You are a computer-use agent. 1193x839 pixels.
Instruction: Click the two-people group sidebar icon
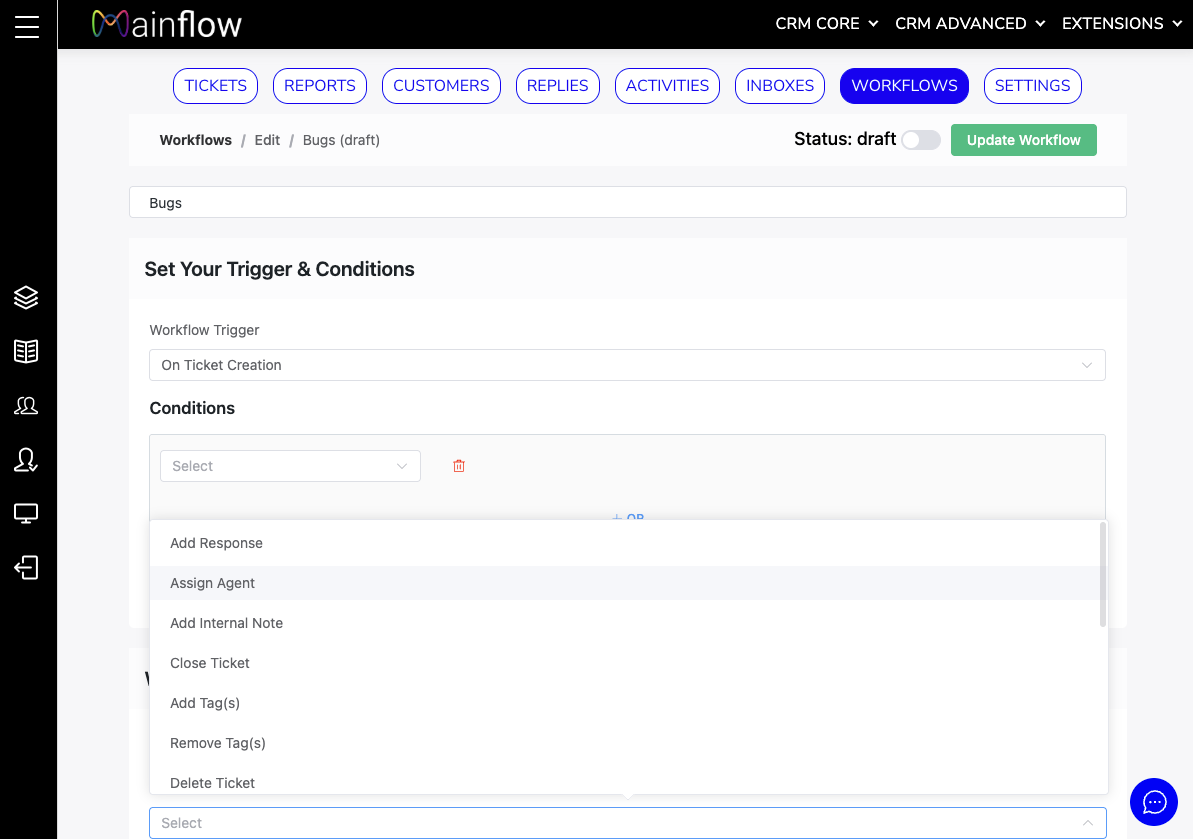click(x=26, y=405)
